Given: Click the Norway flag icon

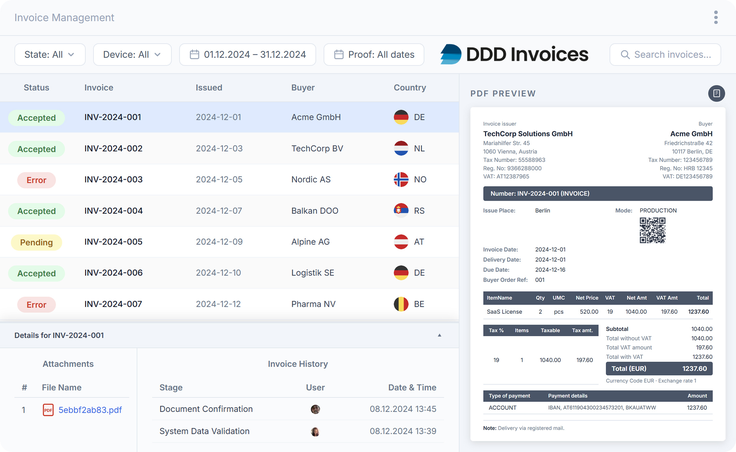Looking at the screenshot, I should tap(401, 179).
